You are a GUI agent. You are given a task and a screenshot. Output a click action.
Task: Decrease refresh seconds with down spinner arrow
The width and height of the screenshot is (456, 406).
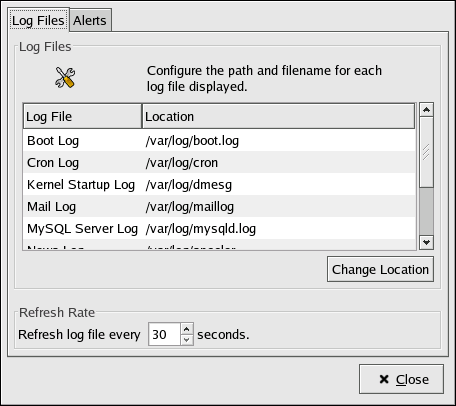[187, 340]
